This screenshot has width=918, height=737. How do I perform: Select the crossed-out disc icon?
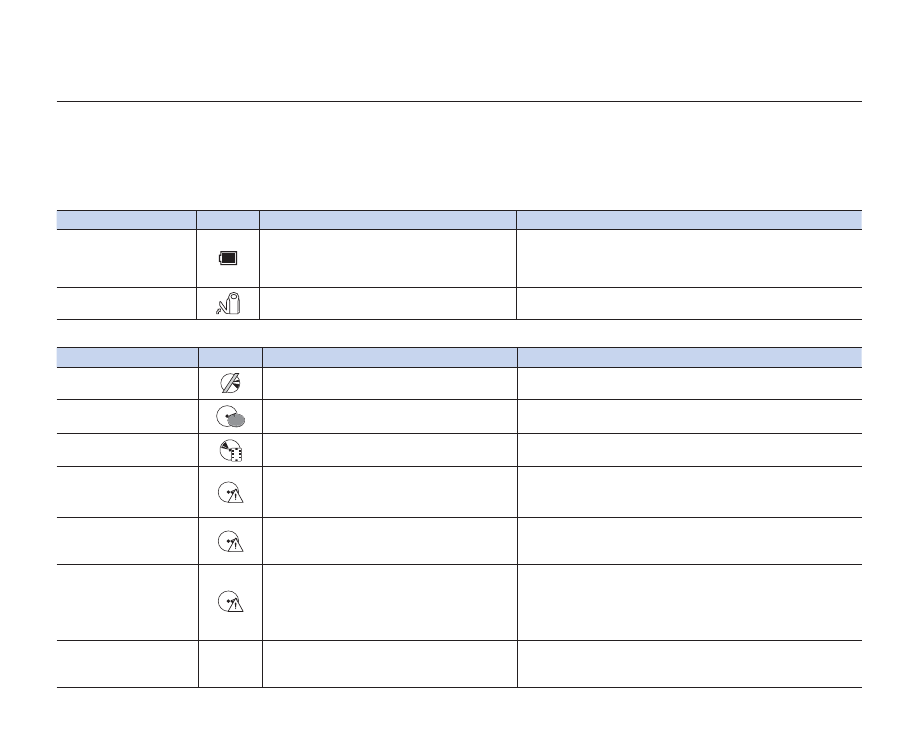230,382
